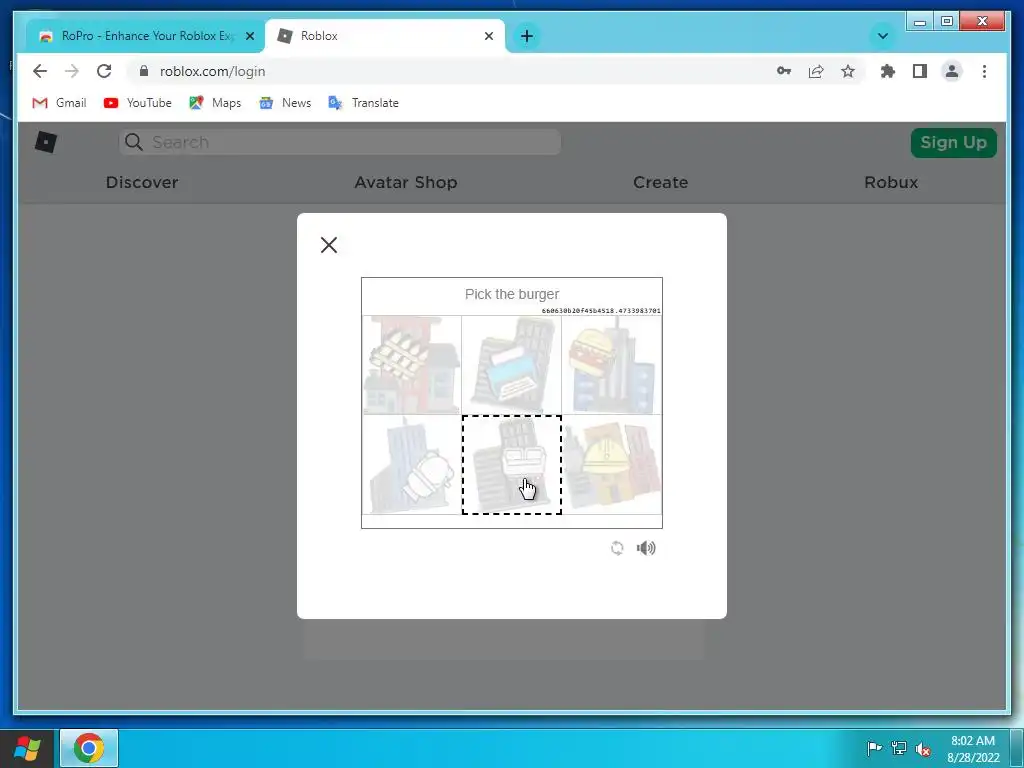Image resolution: width=1024 pixels, height=768 pixels.
Task: Select the white backpack captcha tile
Action: pos(412,465)
